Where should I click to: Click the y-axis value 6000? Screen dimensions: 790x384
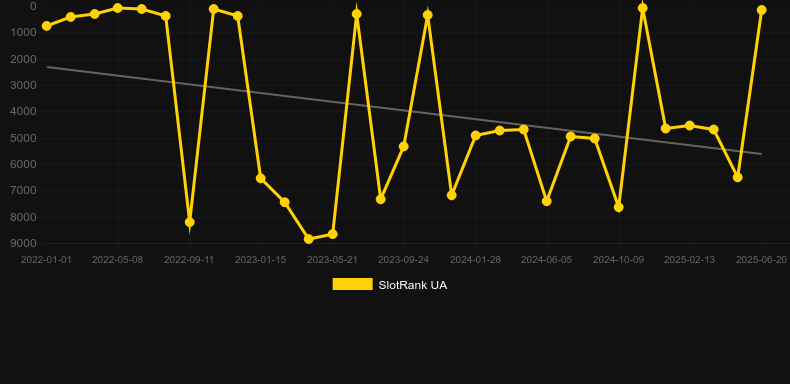(23, 164)
